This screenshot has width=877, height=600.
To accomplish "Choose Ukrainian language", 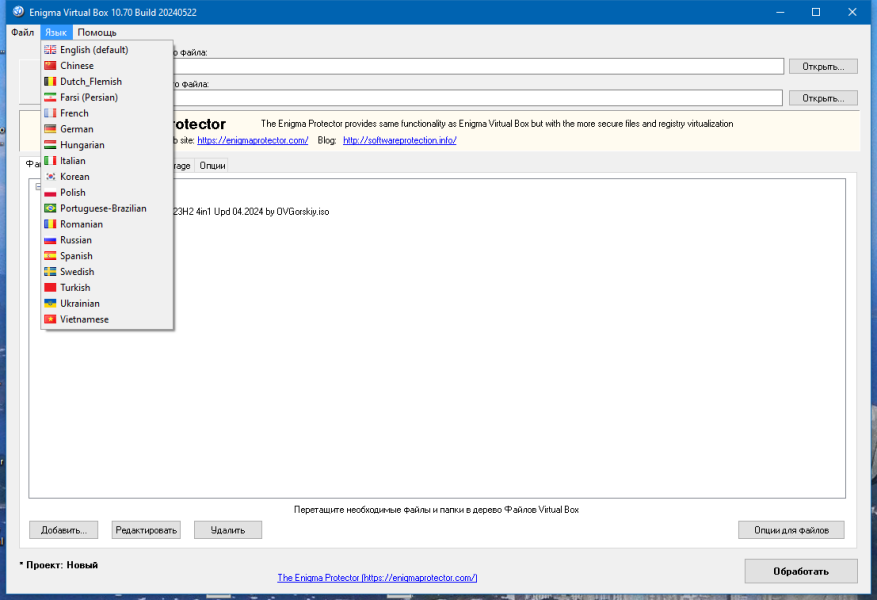I will (107, 303).
